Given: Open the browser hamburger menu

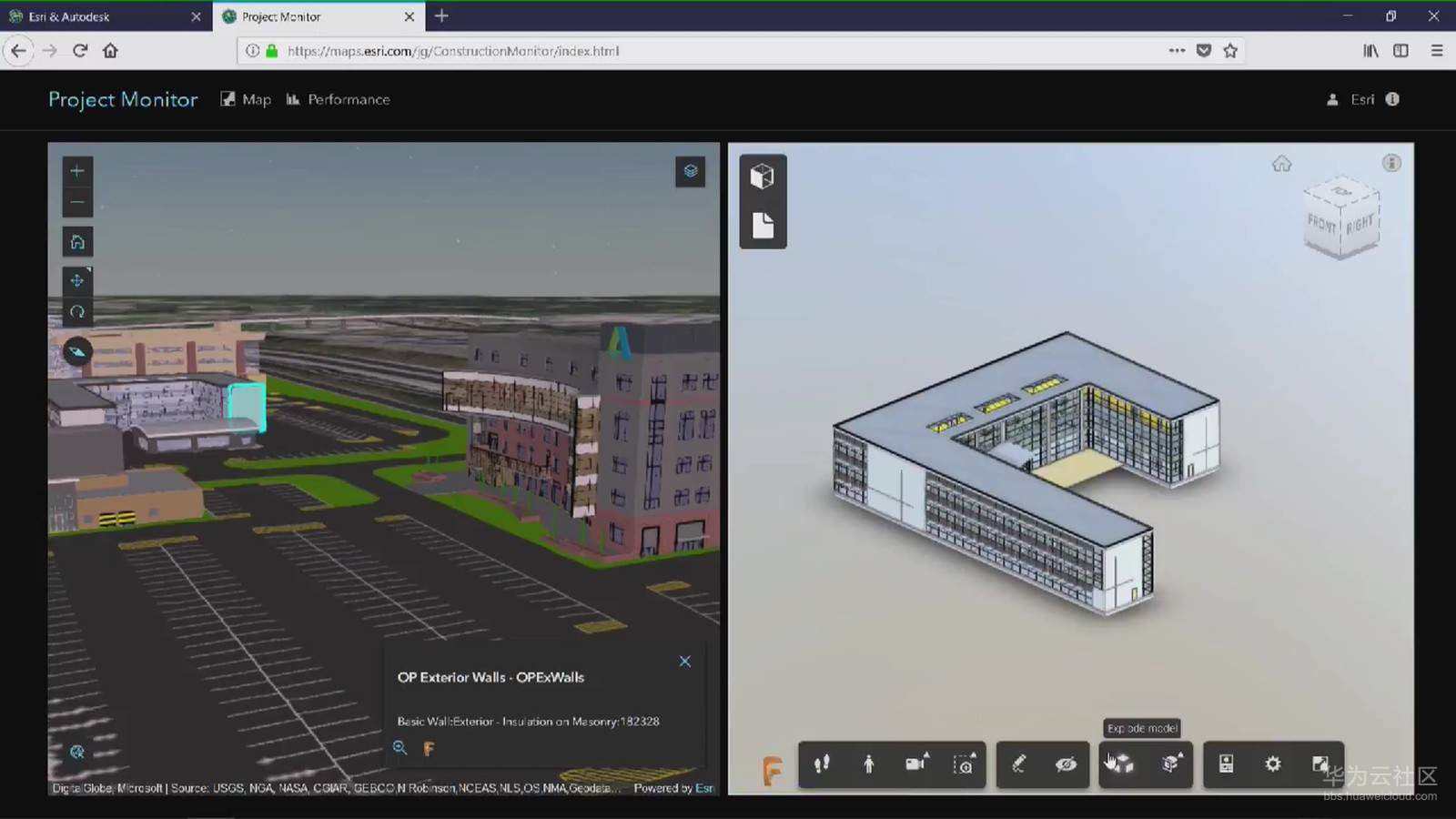Looking at the screenshot, I should pyautogui.click(x=1437, y=51).
